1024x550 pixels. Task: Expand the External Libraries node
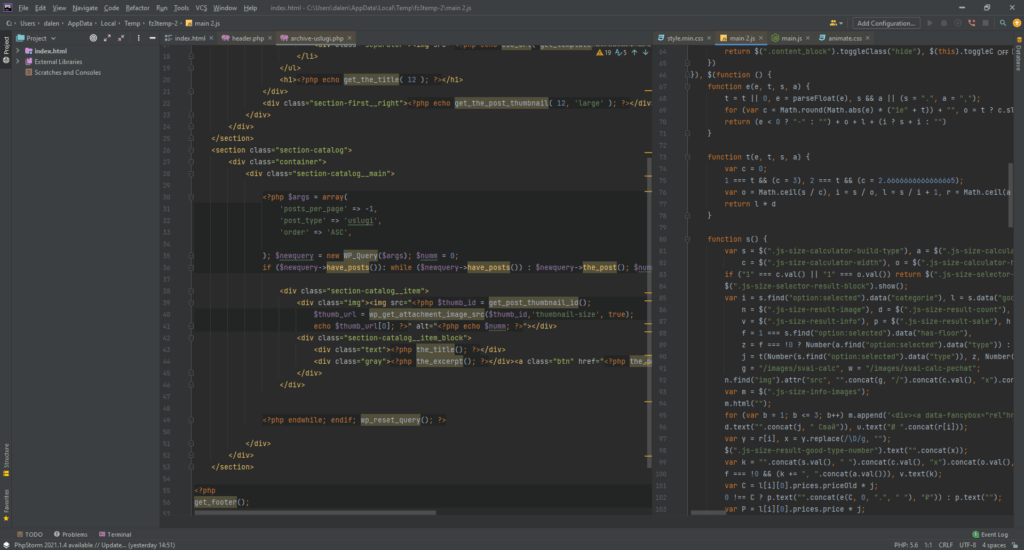click(x=18, y=61)
